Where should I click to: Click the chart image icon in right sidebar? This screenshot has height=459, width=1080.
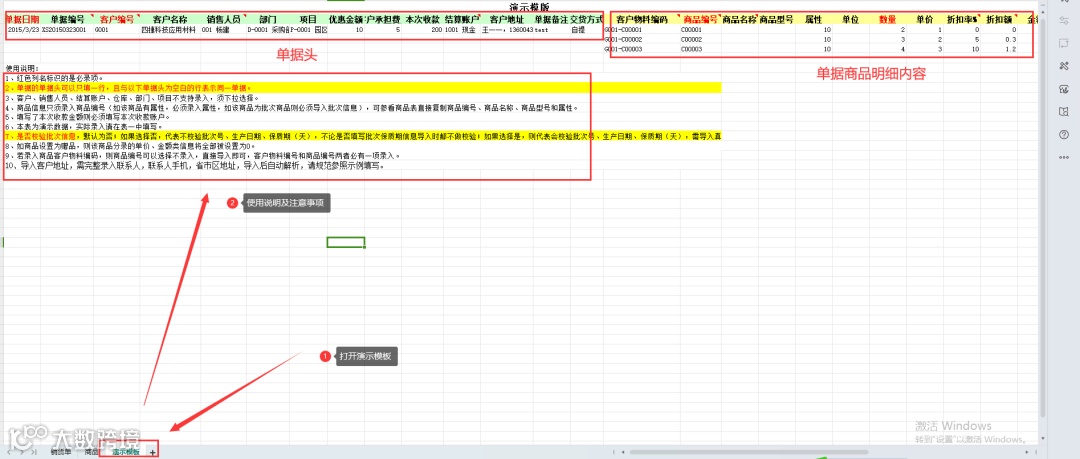coord(1063,89)
